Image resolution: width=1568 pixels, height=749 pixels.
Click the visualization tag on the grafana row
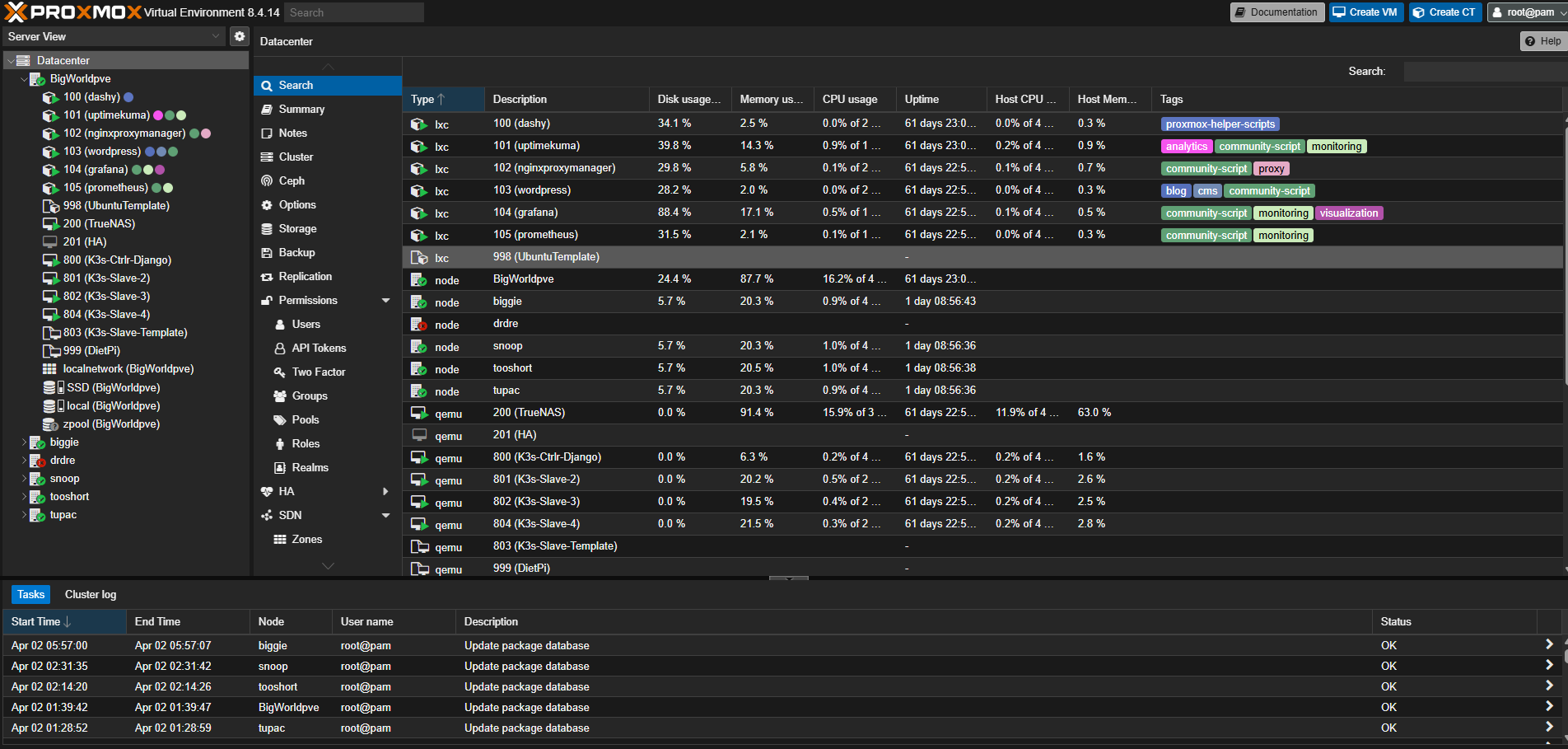click(x=1348, y=213)
